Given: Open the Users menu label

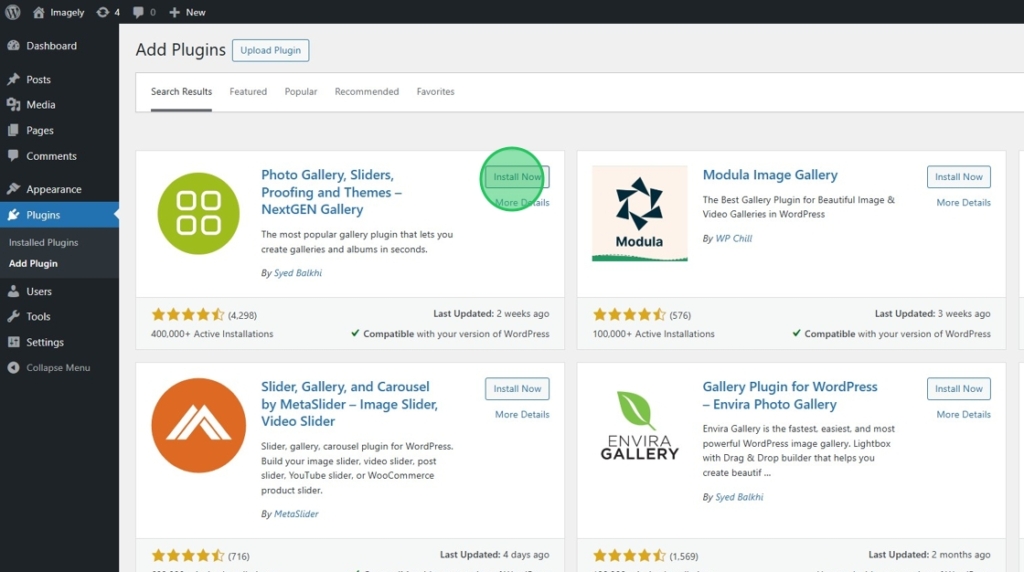Looking at the screenshot, I should (x=39, y=291).
